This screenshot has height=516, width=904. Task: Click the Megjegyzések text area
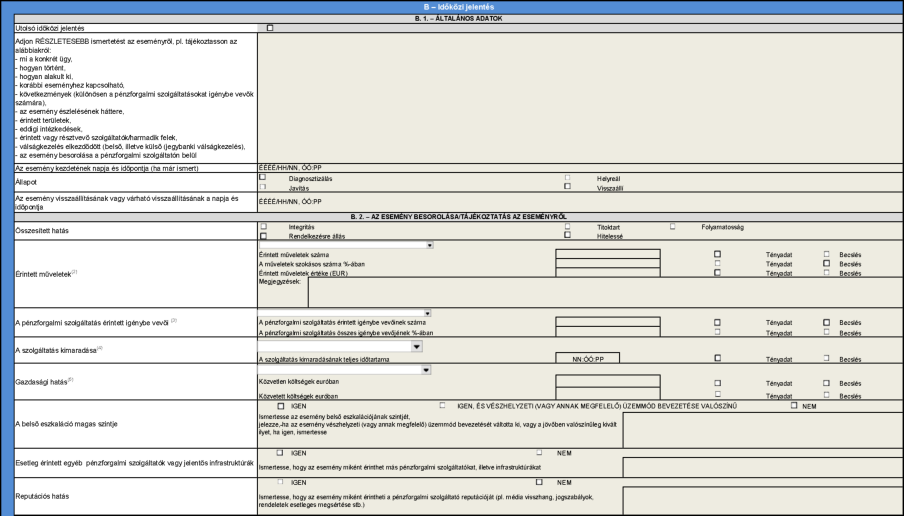(x=605, y=292)
